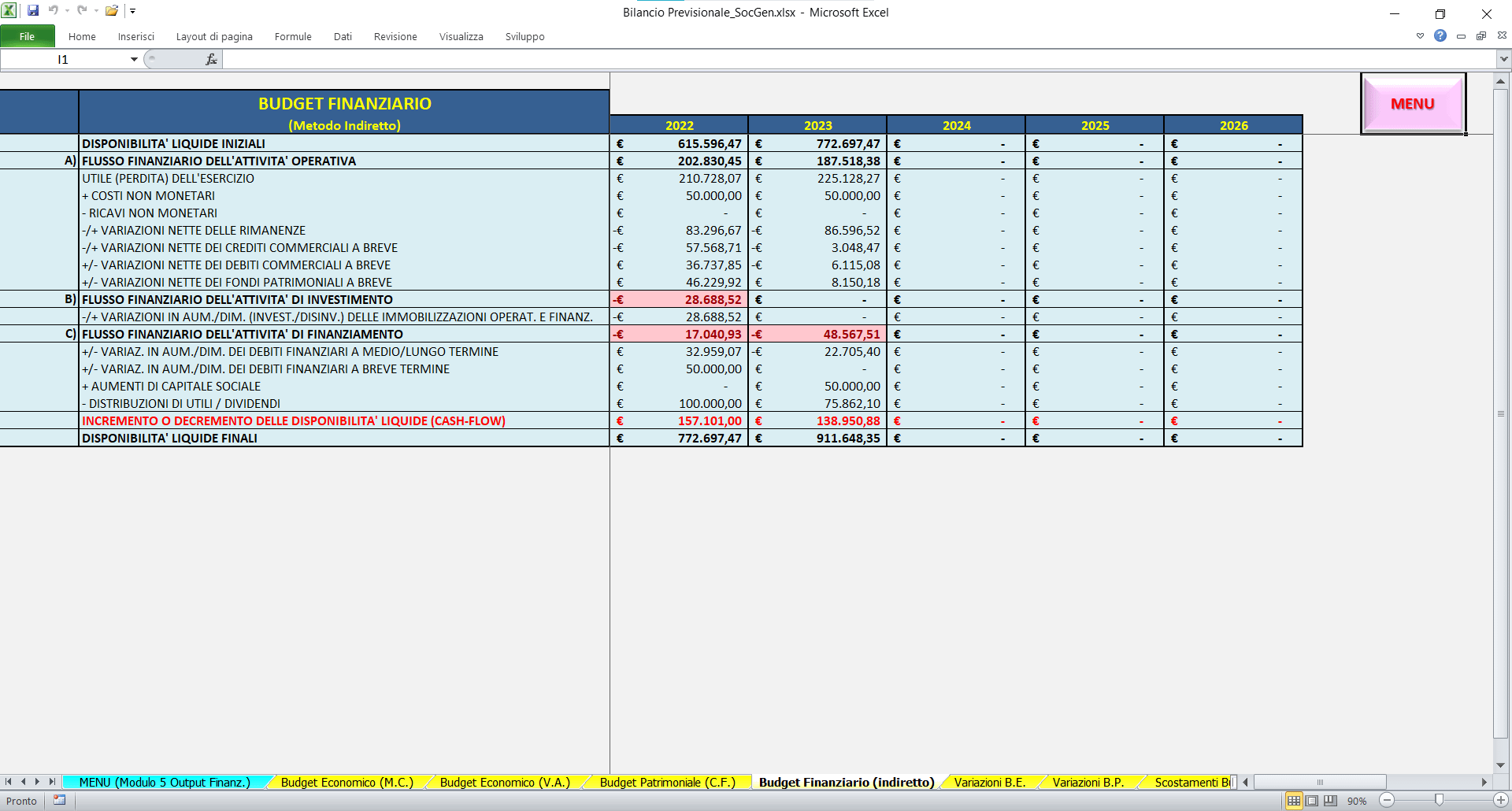Click the fx Insert Function icon
The image size is (1512, 811).
pyautogui.click(x=211, y=59)
